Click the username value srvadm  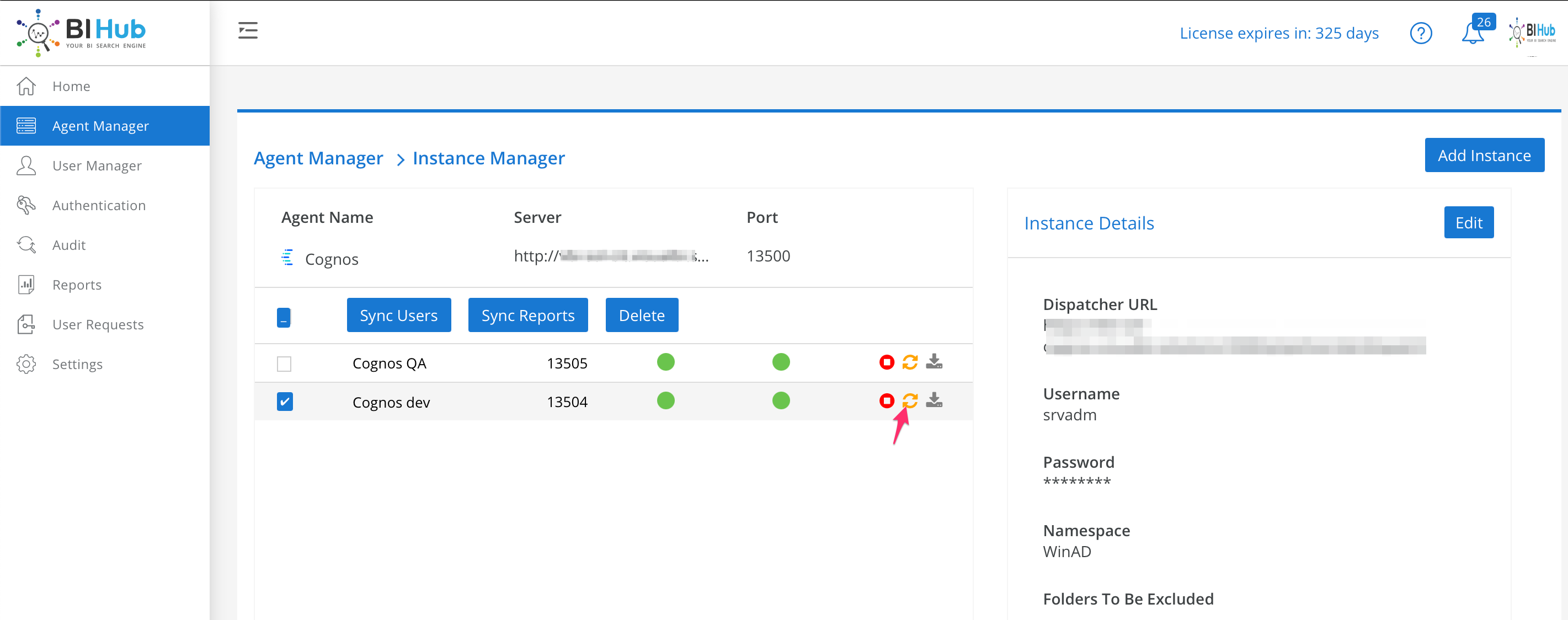[x=1069, y=415]
